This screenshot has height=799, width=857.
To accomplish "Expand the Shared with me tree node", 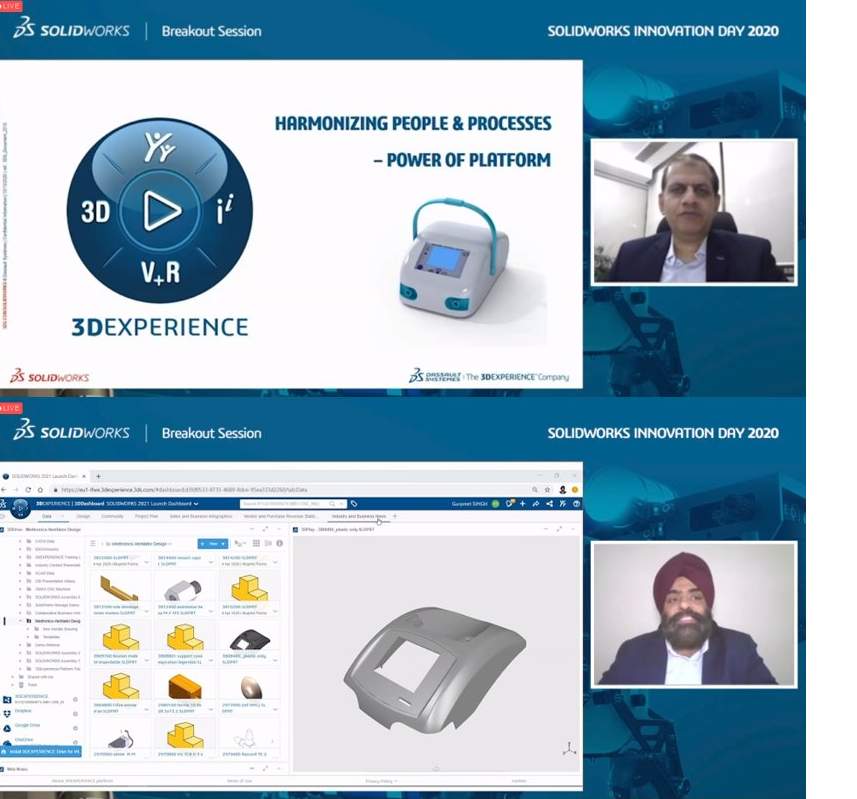I will click(x=13, y=677).
